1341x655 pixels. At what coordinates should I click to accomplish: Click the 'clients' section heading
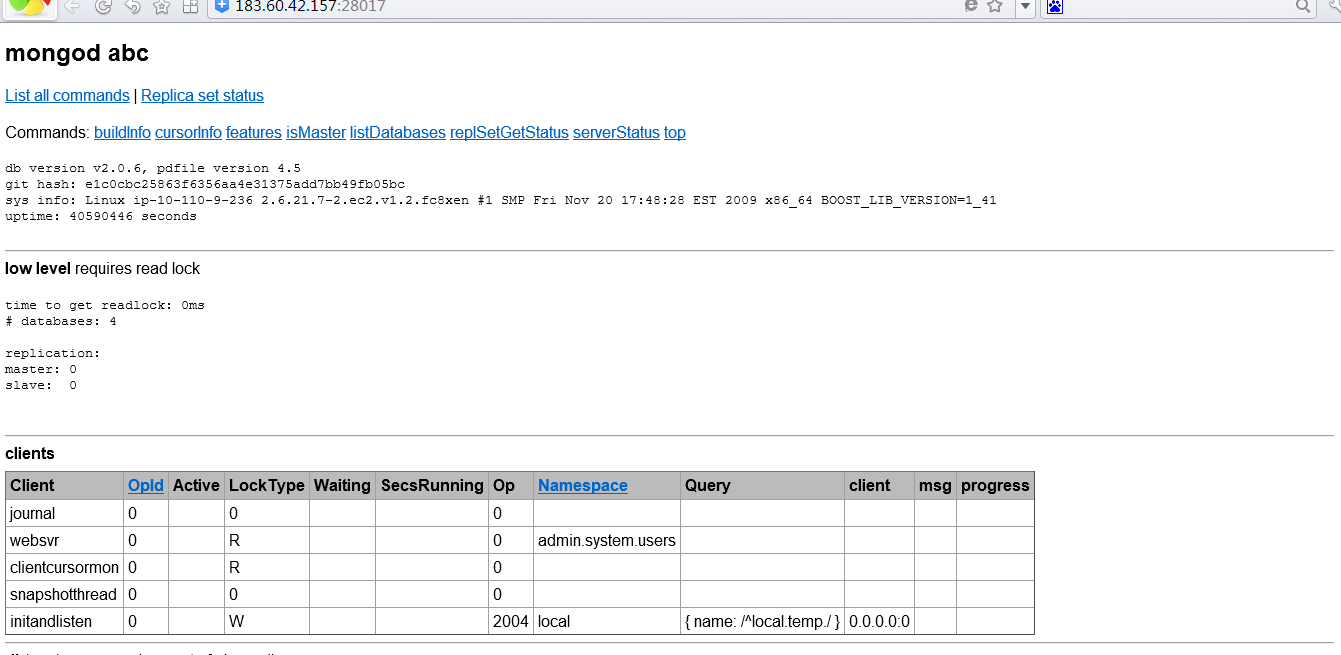click(x=30, y=454)
